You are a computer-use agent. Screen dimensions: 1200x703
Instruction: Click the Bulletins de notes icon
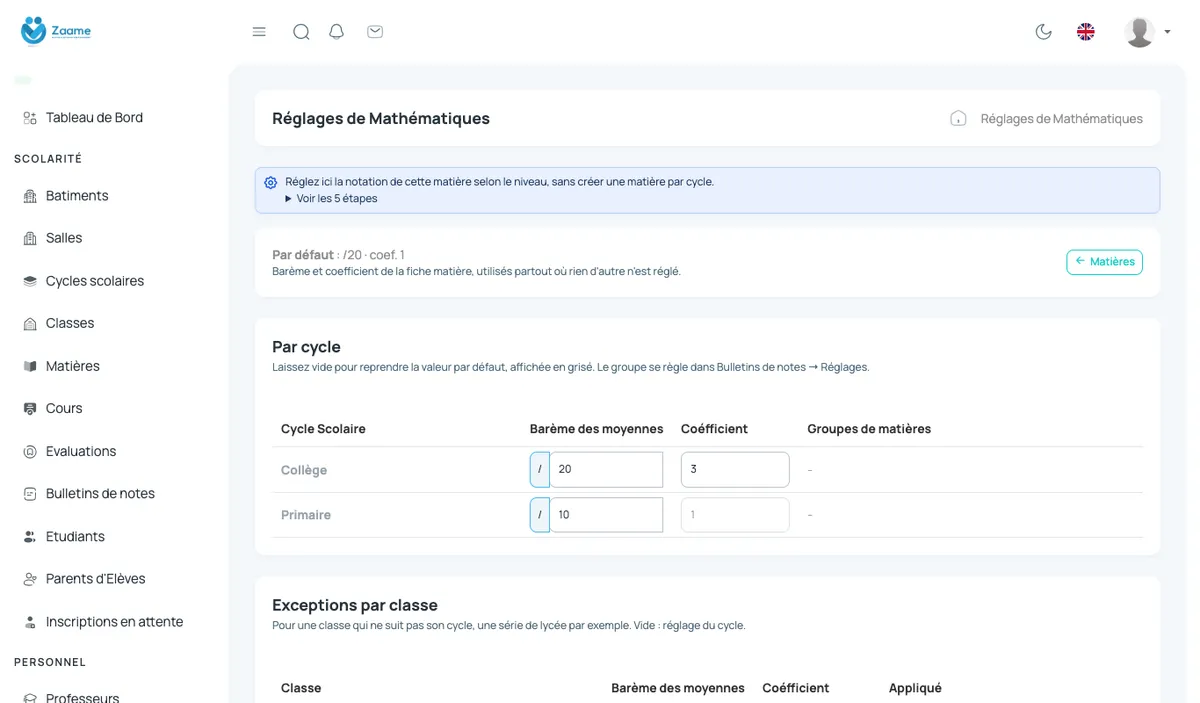point(30,494)
